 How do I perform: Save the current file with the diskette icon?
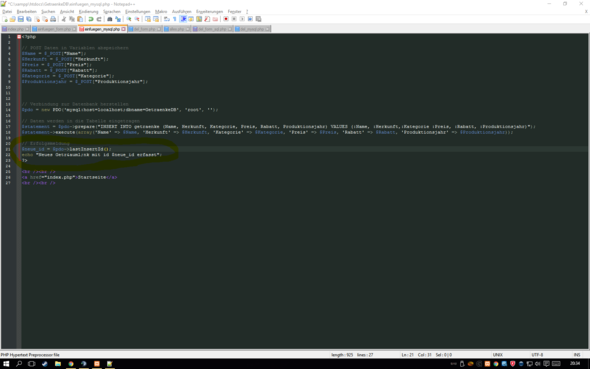coord(21,19)
